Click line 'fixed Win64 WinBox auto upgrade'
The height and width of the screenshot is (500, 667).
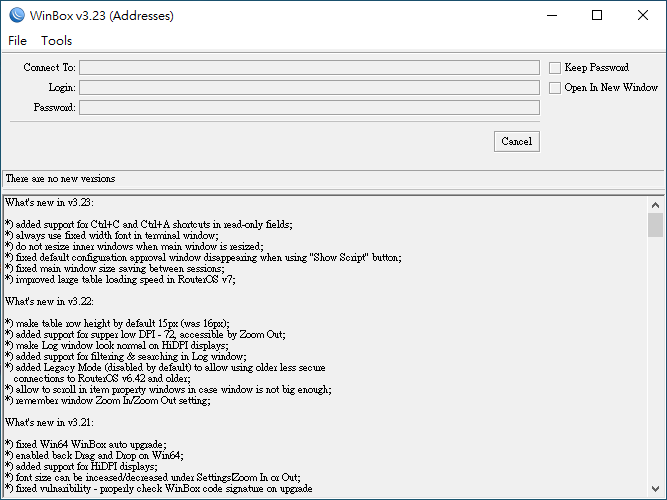[x=86, y=445]
